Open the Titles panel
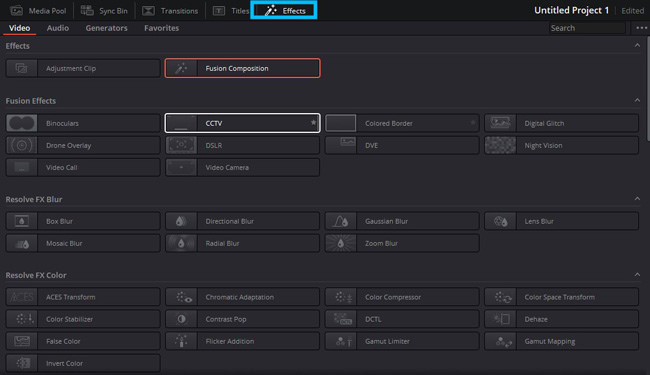The width and height of the screenshot is (650, 375). click(230, 11)
